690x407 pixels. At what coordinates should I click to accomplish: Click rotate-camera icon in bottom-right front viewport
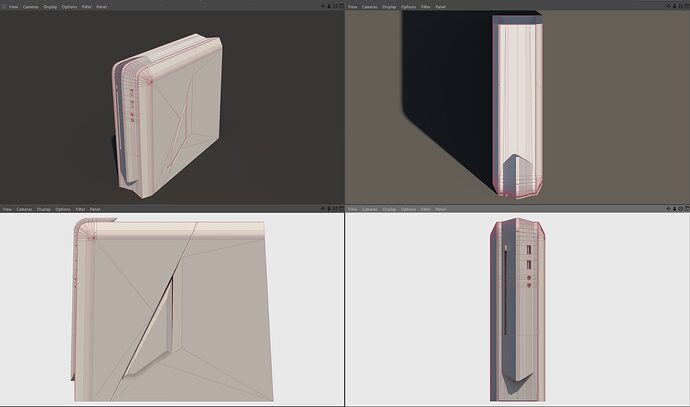[680, 209]
